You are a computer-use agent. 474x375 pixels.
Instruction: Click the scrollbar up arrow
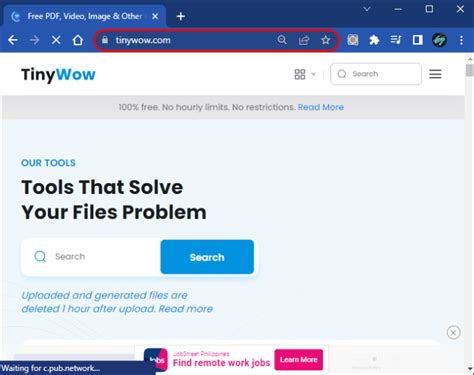click(470, 59)
